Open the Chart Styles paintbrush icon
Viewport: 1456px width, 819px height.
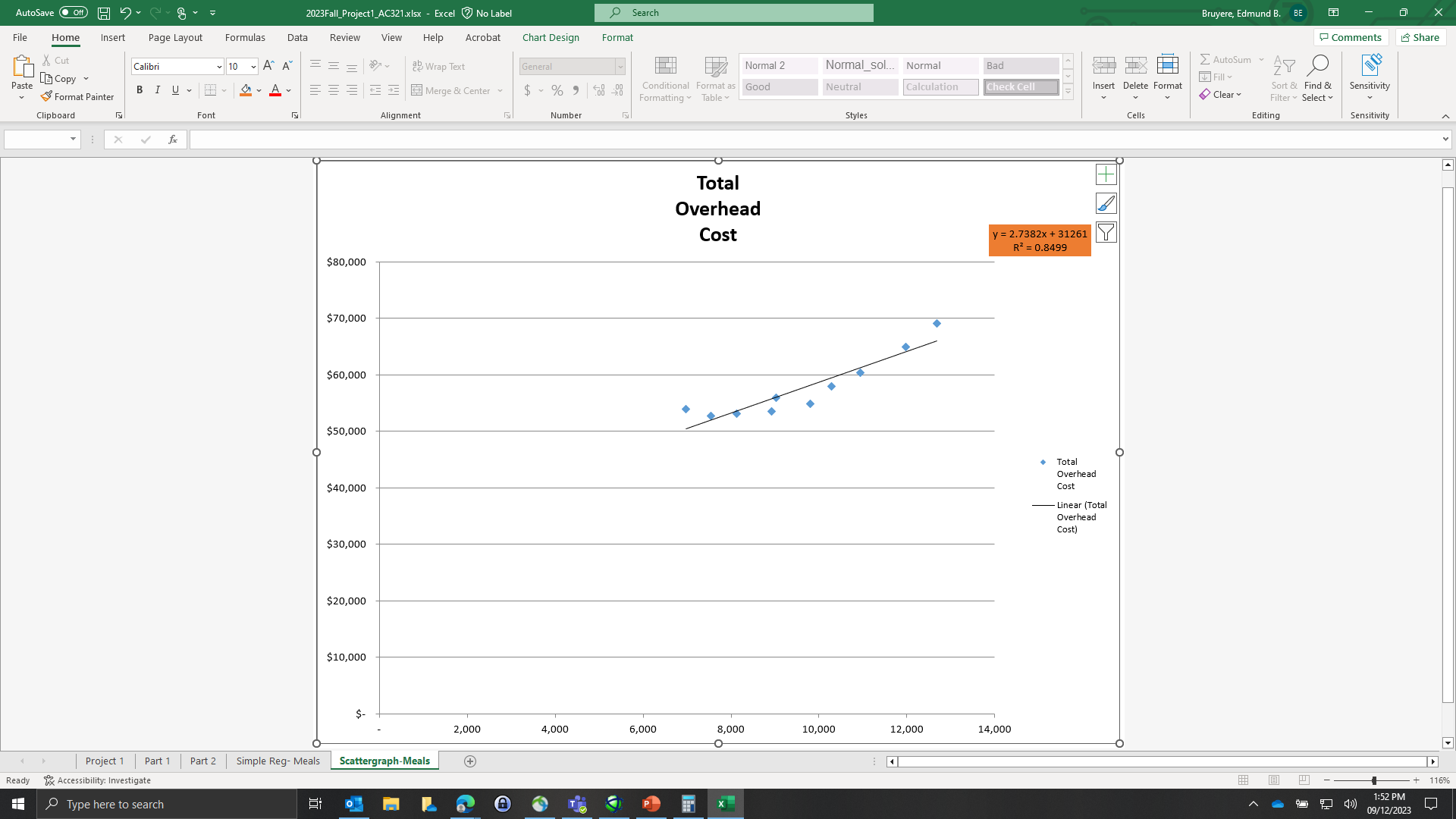point(1106,203)
